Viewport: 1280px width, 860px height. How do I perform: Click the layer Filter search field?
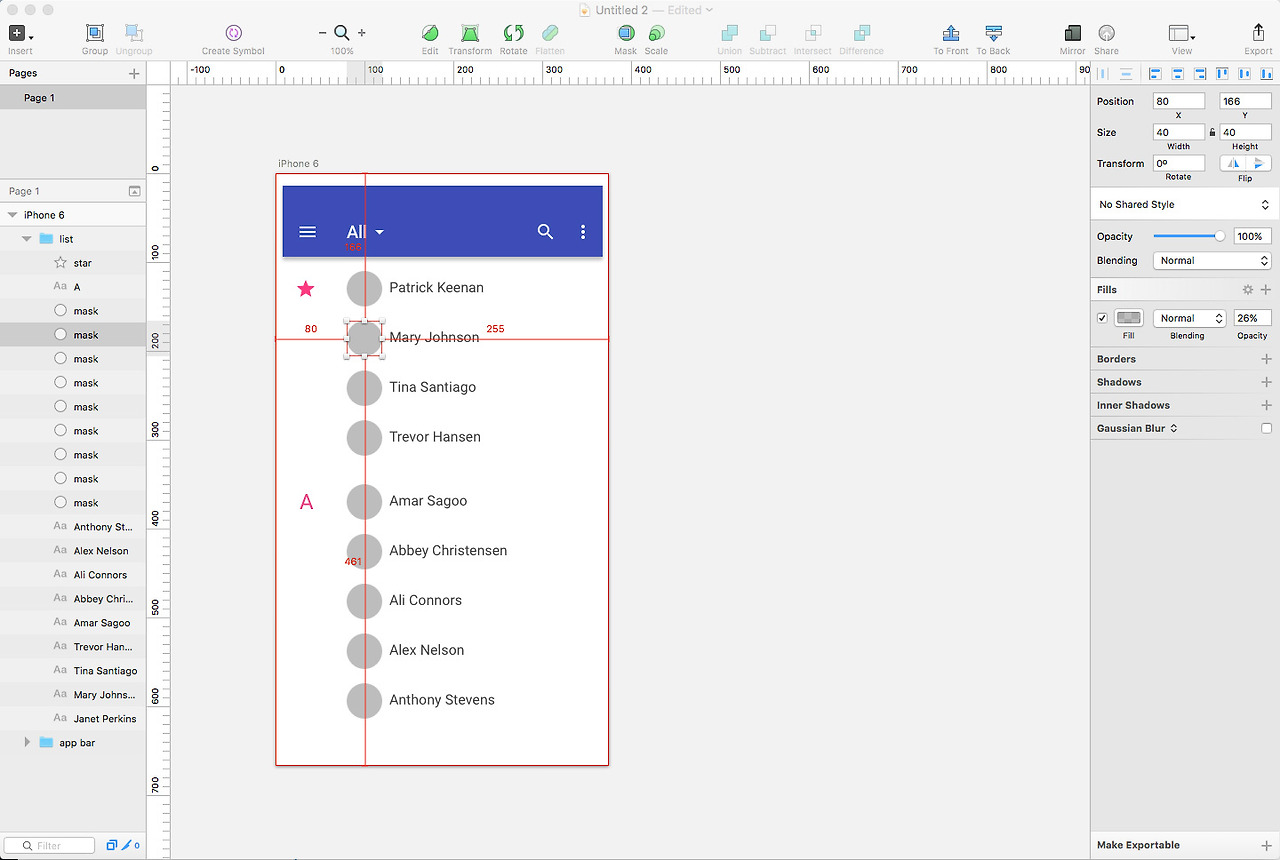pos(50,846)
